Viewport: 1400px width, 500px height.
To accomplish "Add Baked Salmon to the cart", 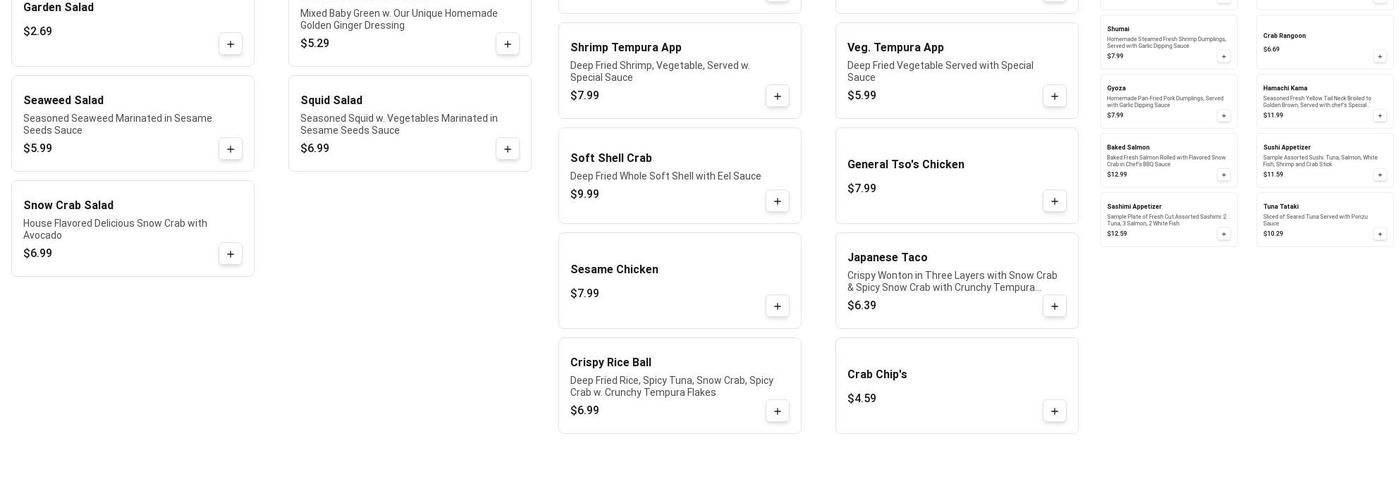I will pyautogui.click(x=1223, y=175).
